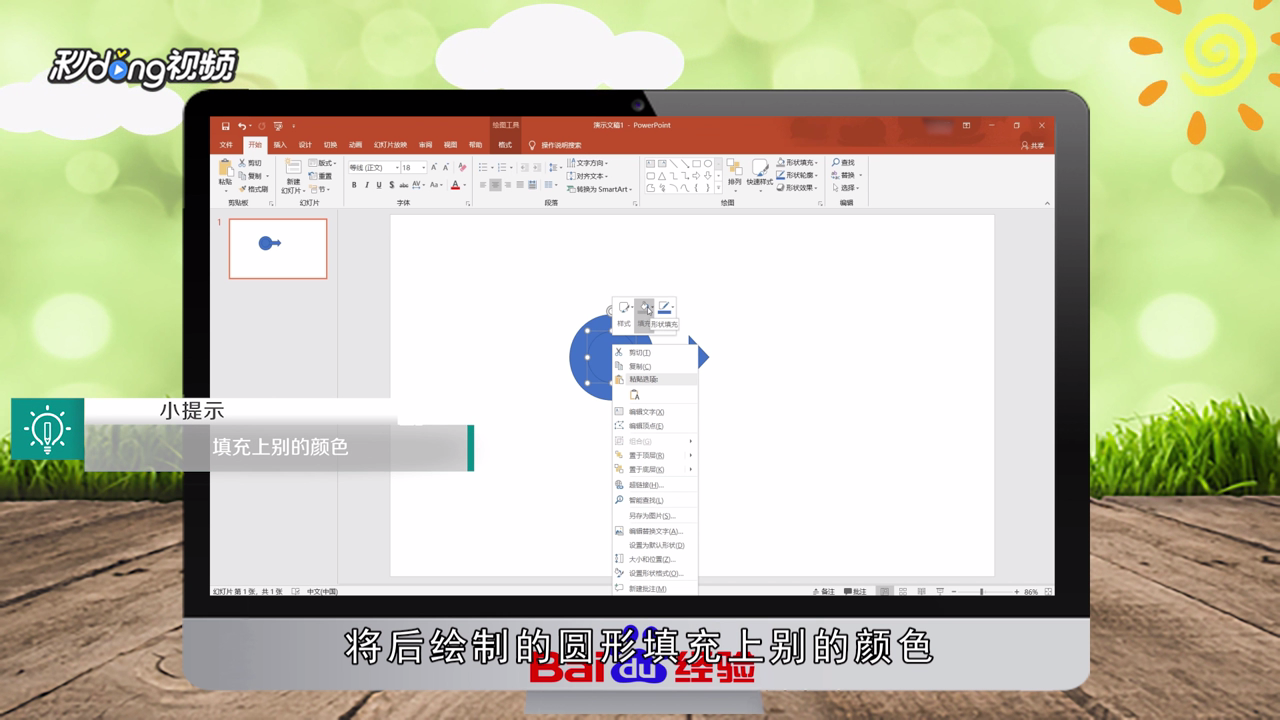Screen dimensions: 1280x720
Task: Set Align Left paragraph alignment
Action: (x=483, y=185)
